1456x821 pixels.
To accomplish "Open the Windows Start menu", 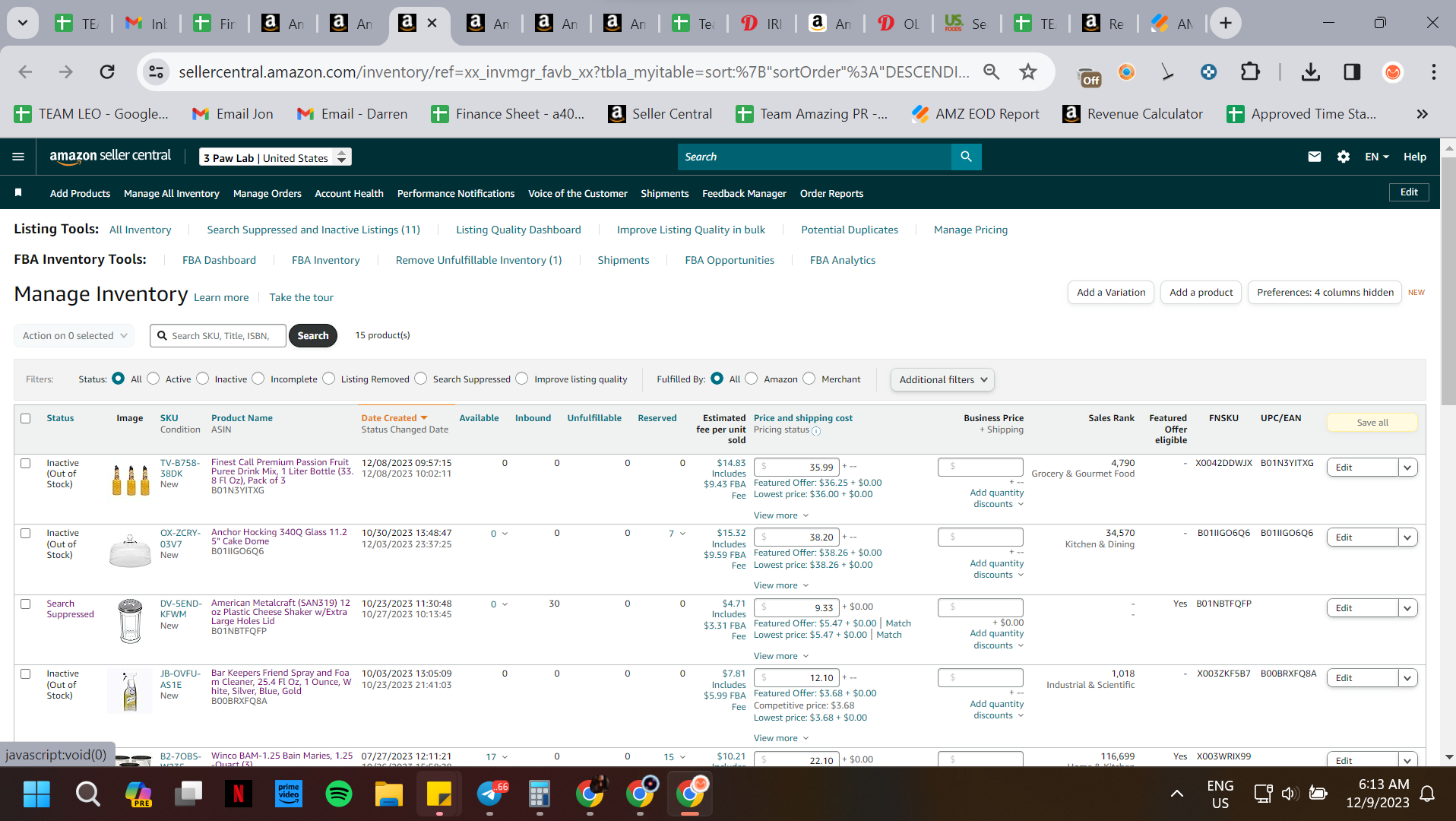I will [x=36, y=794].
